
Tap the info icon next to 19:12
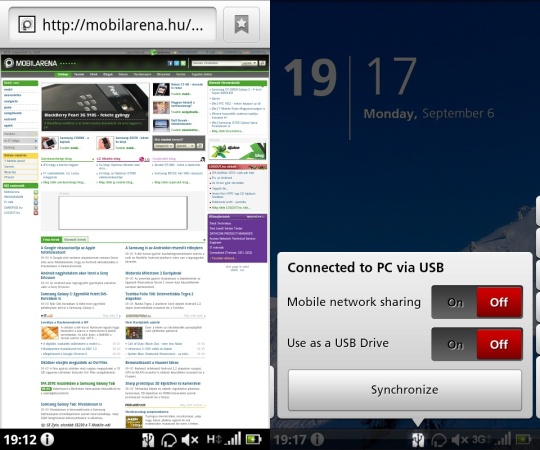pos(48,439)
